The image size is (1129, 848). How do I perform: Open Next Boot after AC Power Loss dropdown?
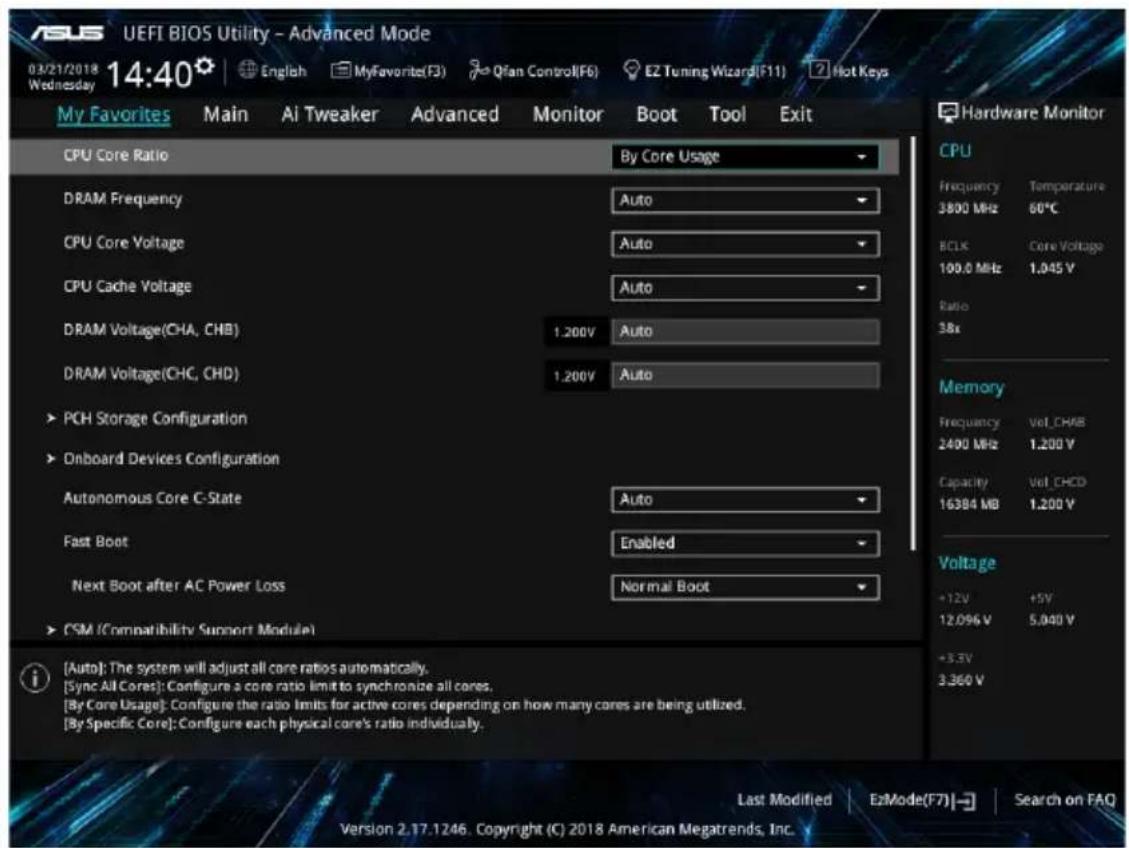(x=745, y=587)
